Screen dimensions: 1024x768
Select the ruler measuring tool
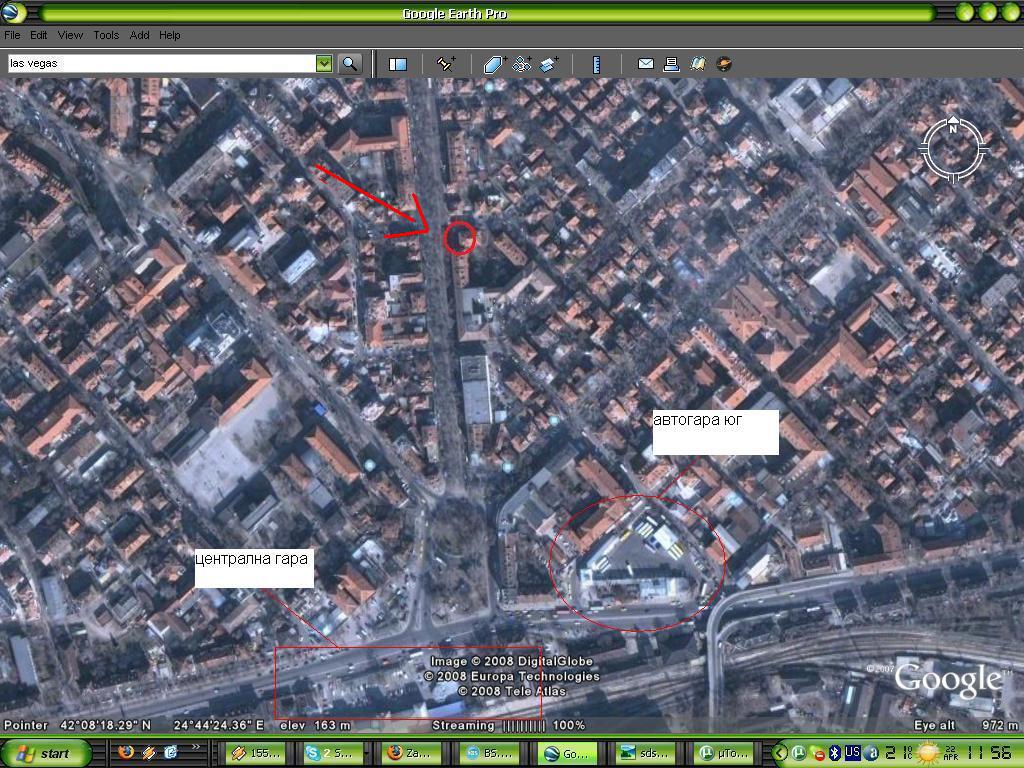point(596,64)
